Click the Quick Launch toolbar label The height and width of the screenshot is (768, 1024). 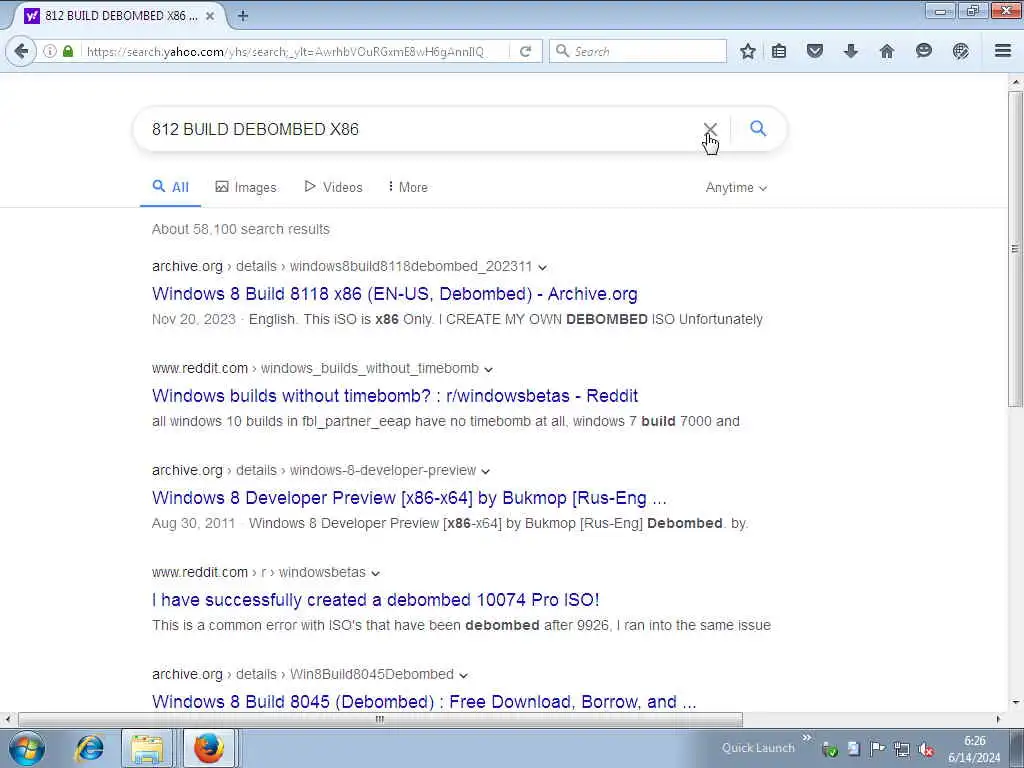tap(758, 748)
